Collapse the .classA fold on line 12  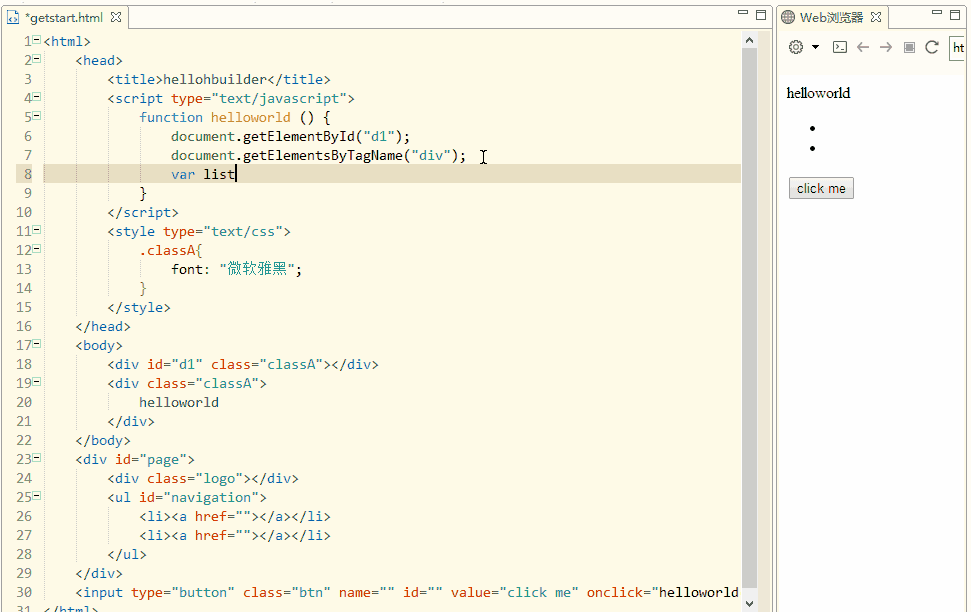(x=37, y=250)
